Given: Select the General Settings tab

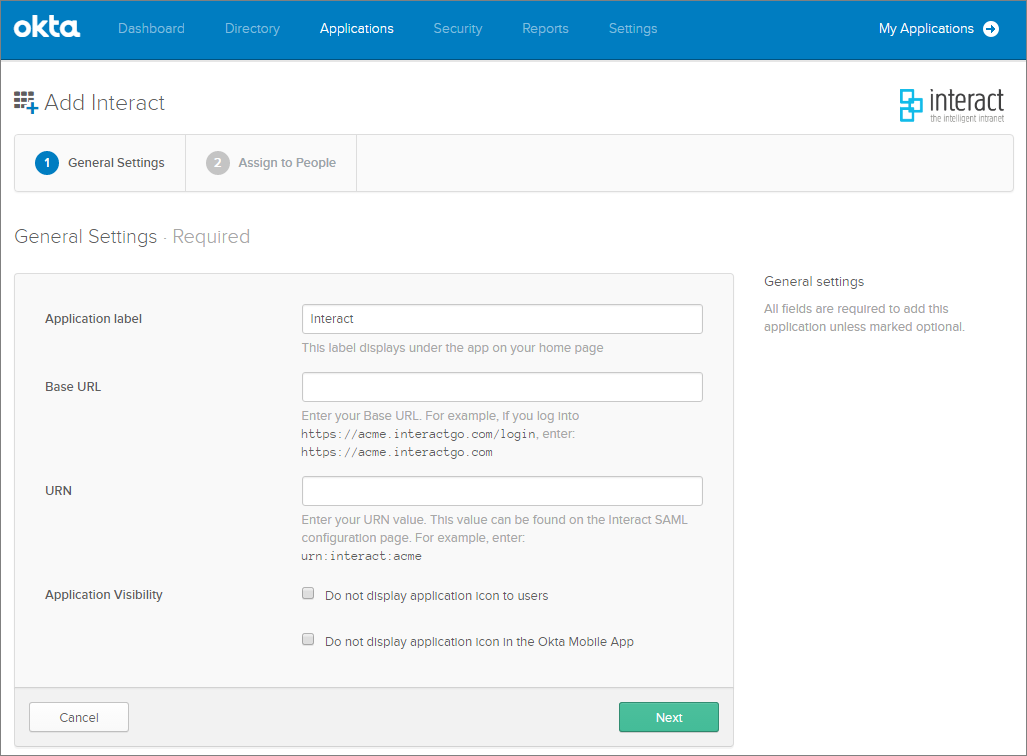Looking at the screenshot, I should pos(100,163).
